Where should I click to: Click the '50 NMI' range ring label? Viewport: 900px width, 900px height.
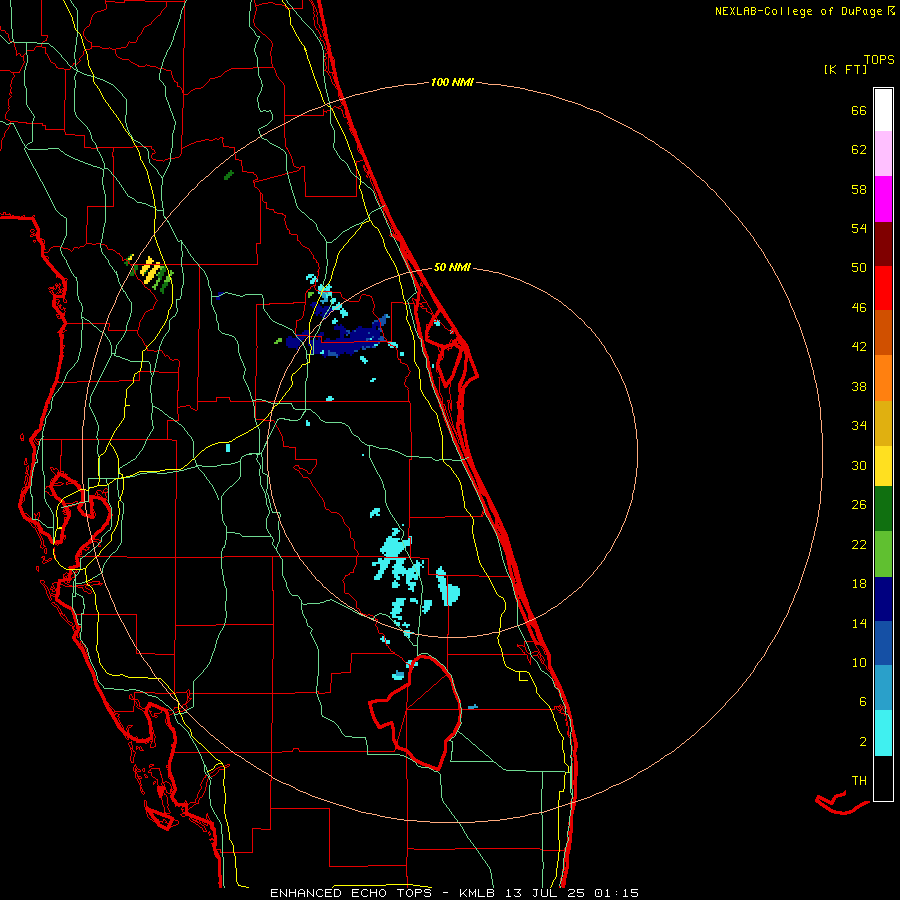coord(452,267)
